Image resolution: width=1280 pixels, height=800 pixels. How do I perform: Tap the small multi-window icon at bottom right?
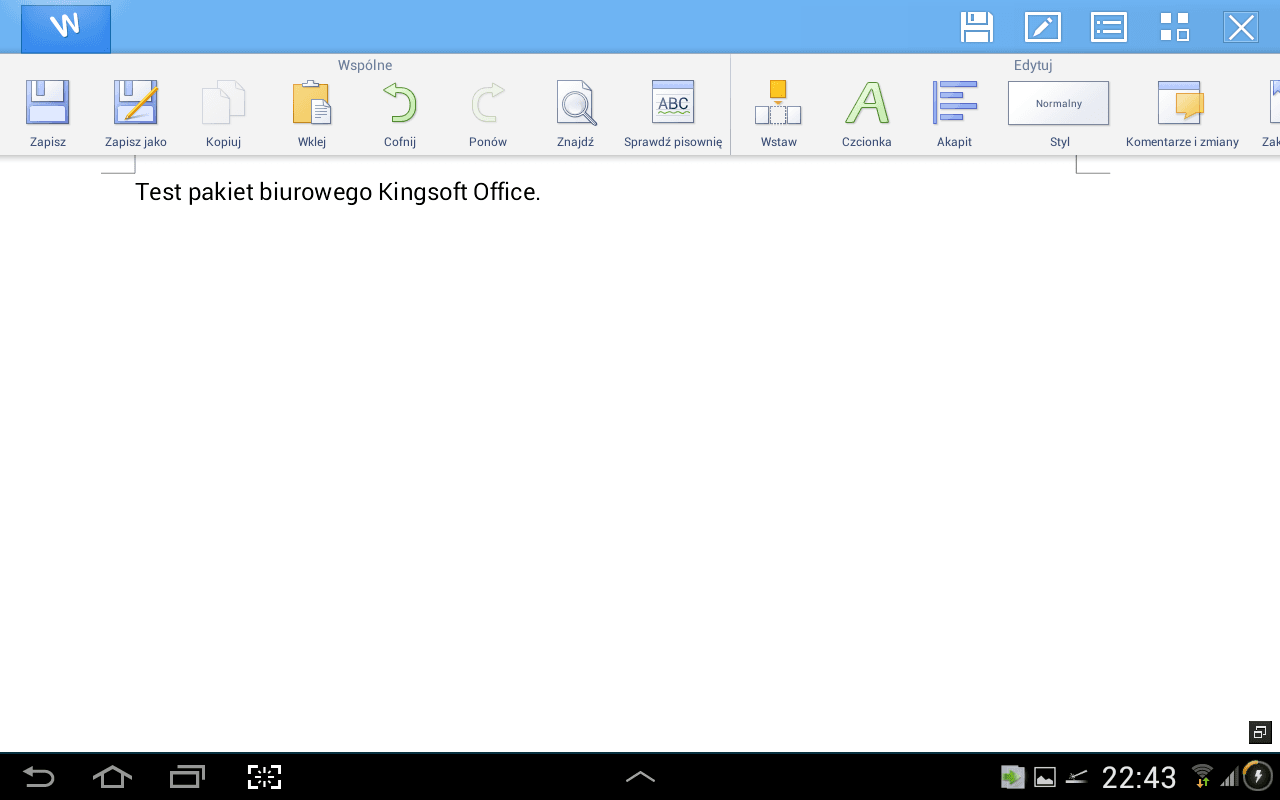coord(1260,732)
